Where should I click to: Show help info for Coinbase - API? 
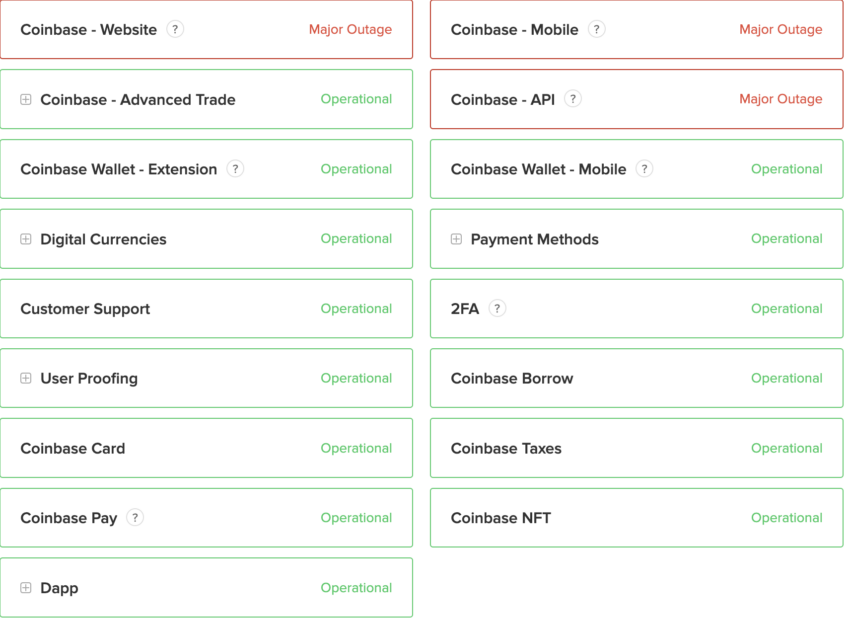(572, 99)
